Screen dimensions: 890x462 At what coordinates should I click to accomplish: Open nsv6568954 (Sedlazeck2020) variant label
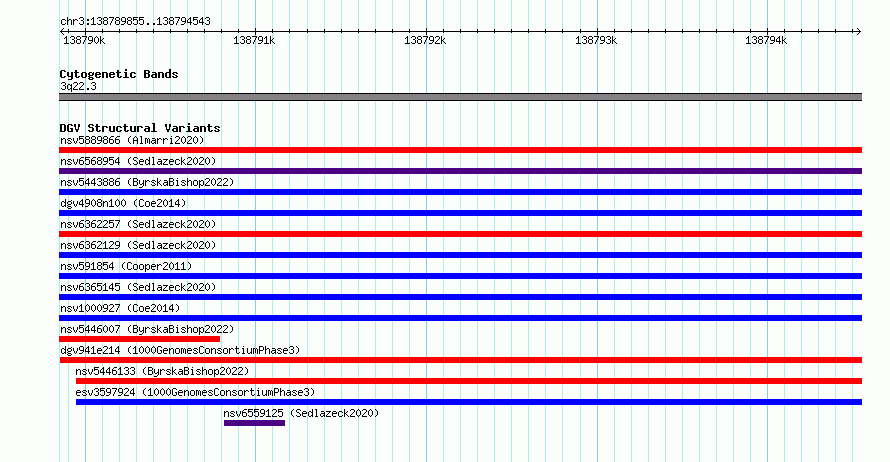pyautogui.click(x=138, y=161)
